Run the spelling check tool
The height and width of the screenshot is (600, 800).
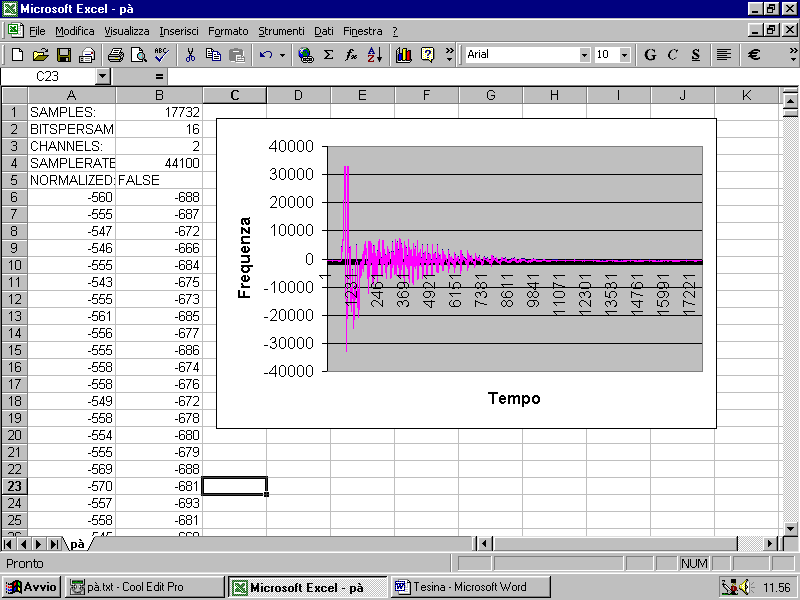click(162, 55)
